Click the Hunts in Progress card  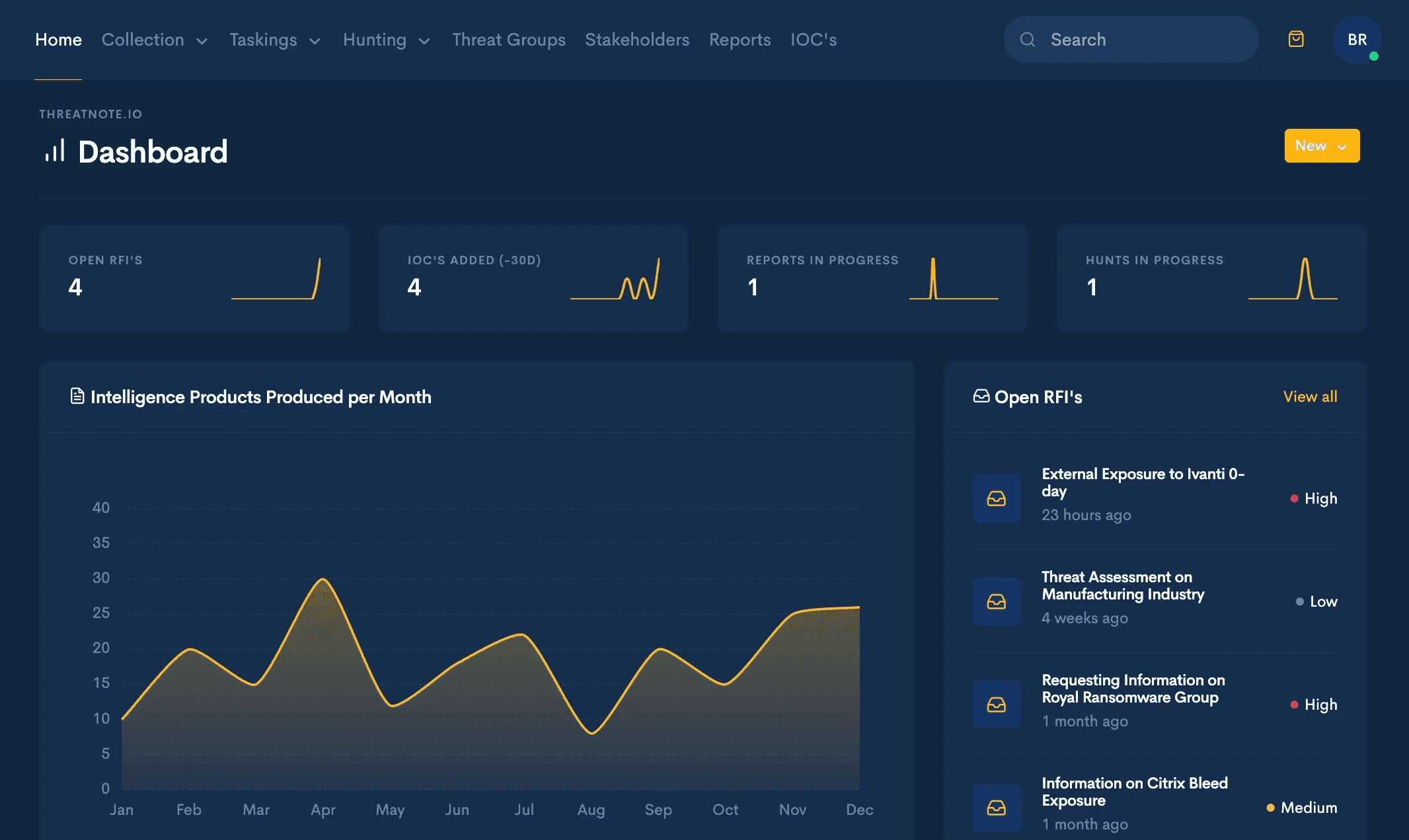(x=1211, y=278)
